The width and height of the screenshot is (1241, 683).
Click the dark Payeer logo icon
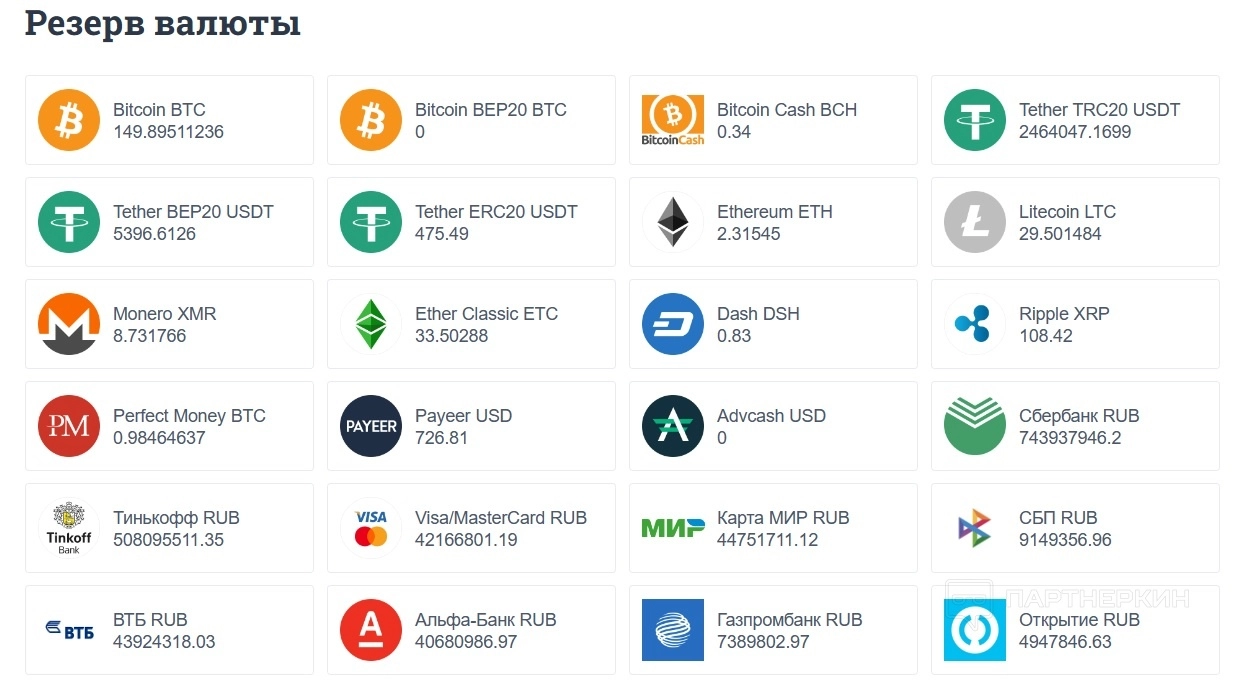[371, 426]
